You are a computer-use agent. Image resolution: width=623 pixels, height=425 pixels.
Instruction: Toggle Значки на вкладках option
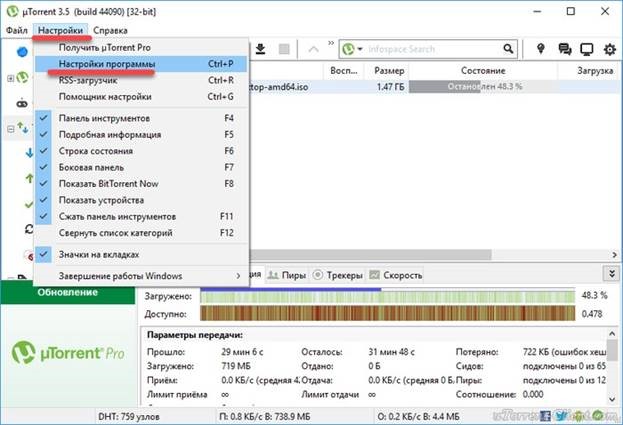(141, 254)
